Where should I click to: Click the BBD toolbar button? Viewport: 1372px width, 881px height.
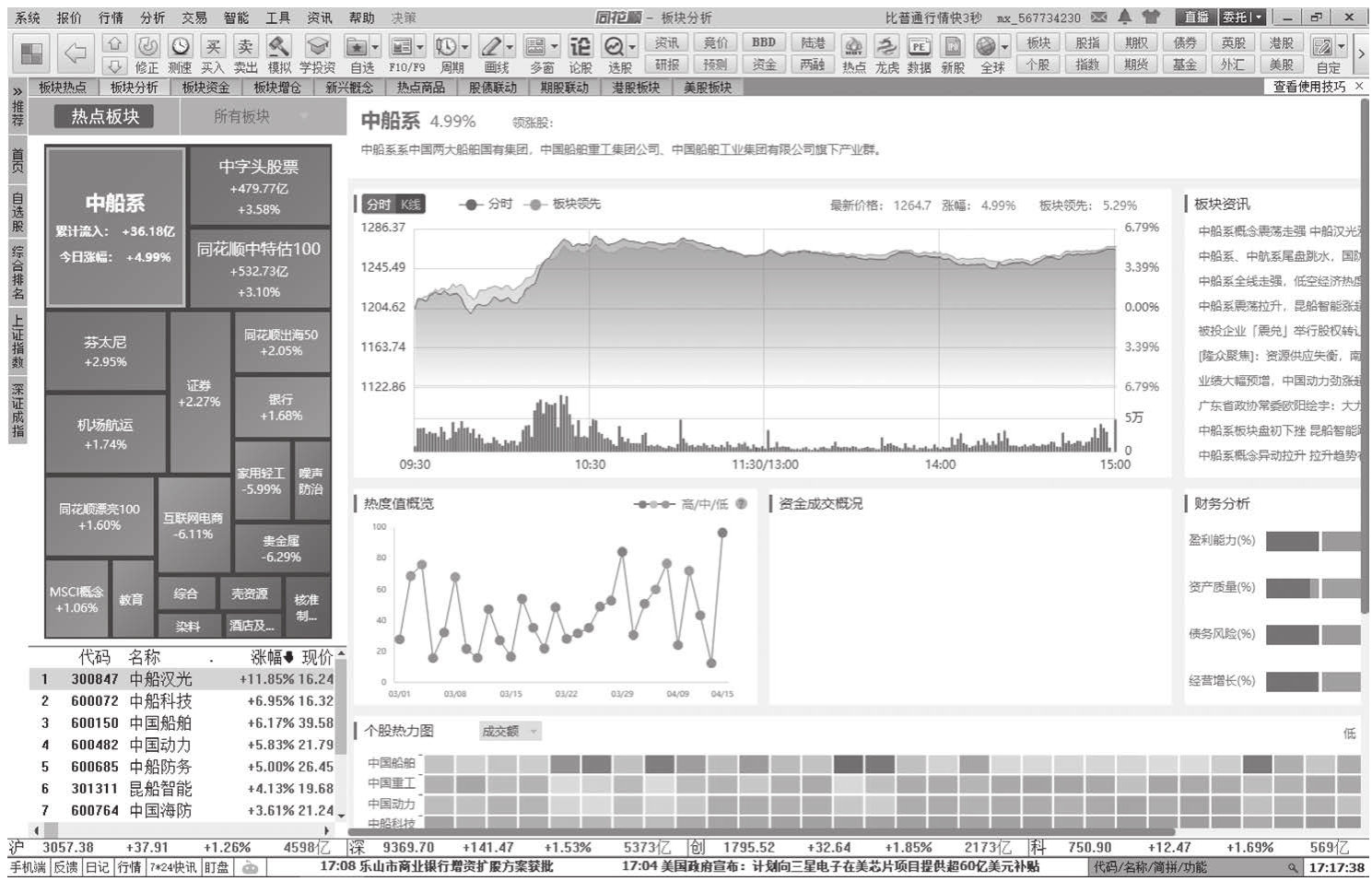point(764,42)
